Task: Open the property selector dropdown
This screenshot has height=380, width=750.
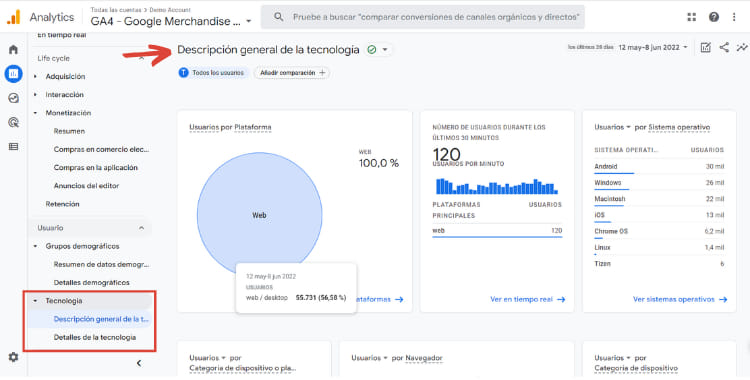Action: tap(248, 22)
